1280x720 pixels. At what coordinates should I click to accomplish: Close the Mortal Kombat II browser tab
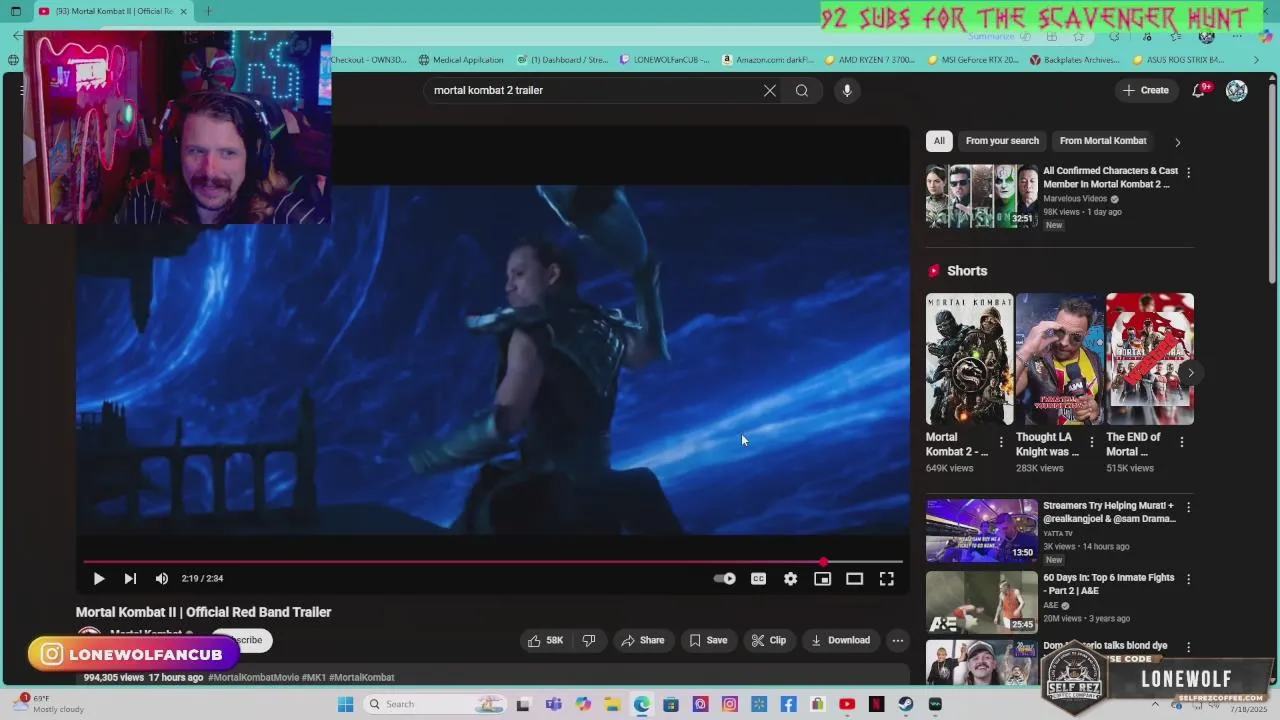[x=183, y=12]
